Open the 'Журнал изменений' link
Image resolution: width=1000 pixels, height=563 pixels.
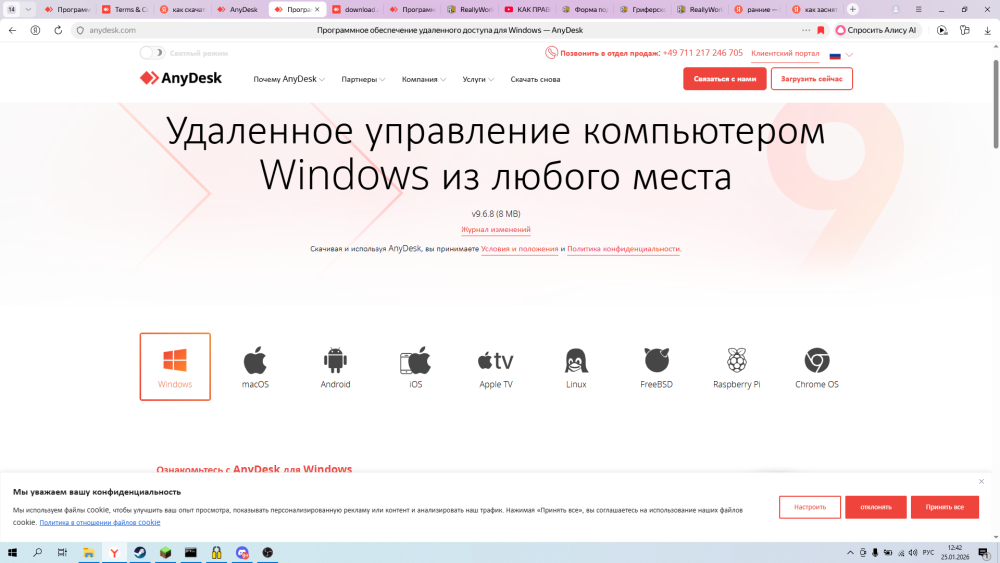(x=496, y=230)
